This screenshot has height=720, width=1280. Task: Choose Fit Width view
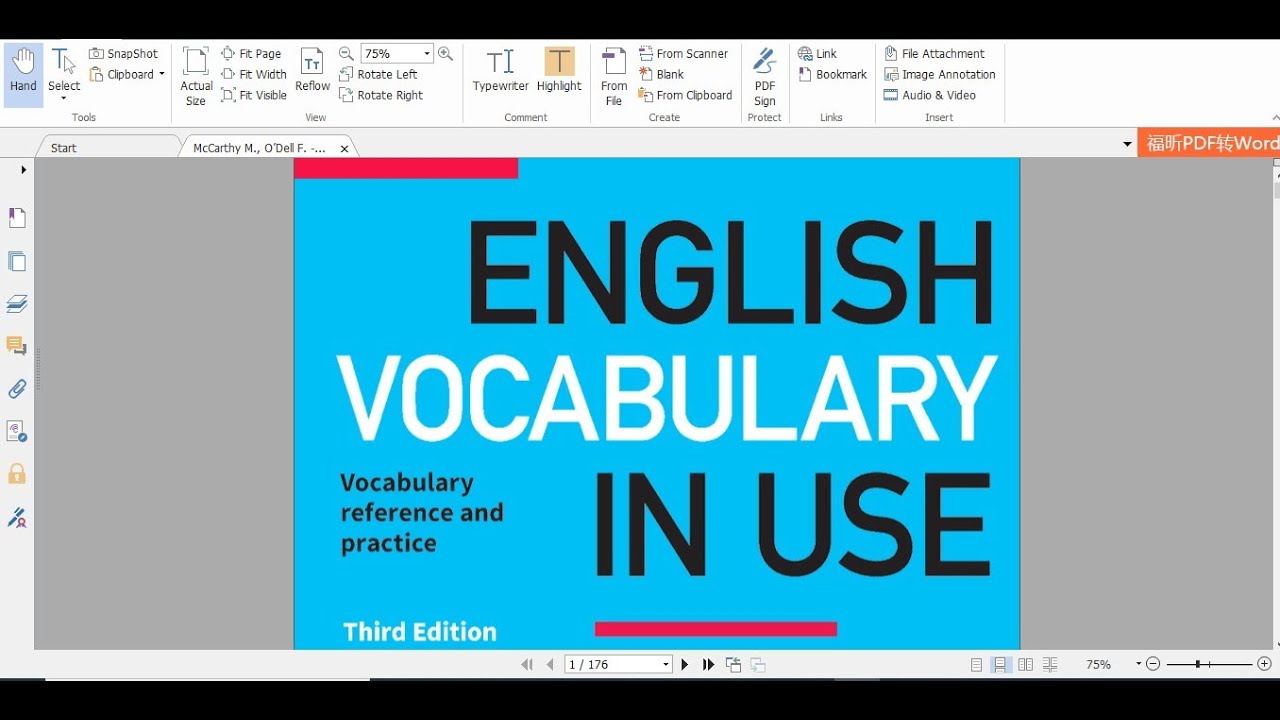(x=254, y=74)
